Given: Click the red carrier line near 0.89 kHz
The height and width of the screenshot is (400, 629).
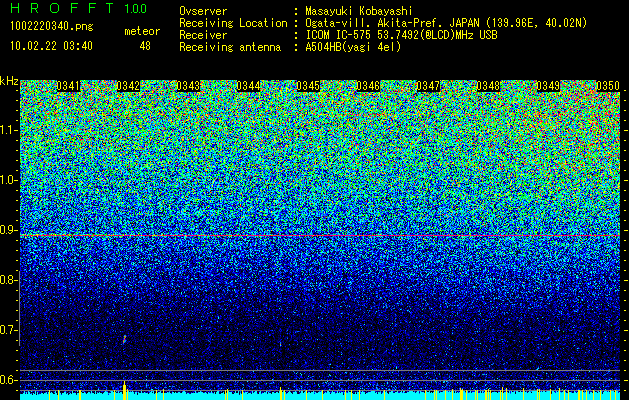Looking at the screenshot, I should (x=320, y=235).
